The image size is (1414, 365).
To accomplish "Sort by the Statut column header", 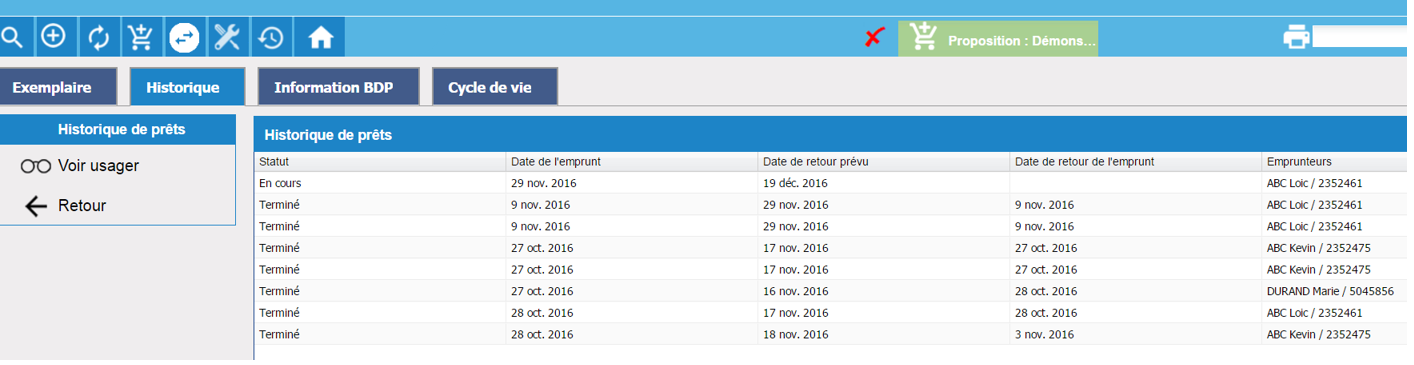I will coord(380,162).
